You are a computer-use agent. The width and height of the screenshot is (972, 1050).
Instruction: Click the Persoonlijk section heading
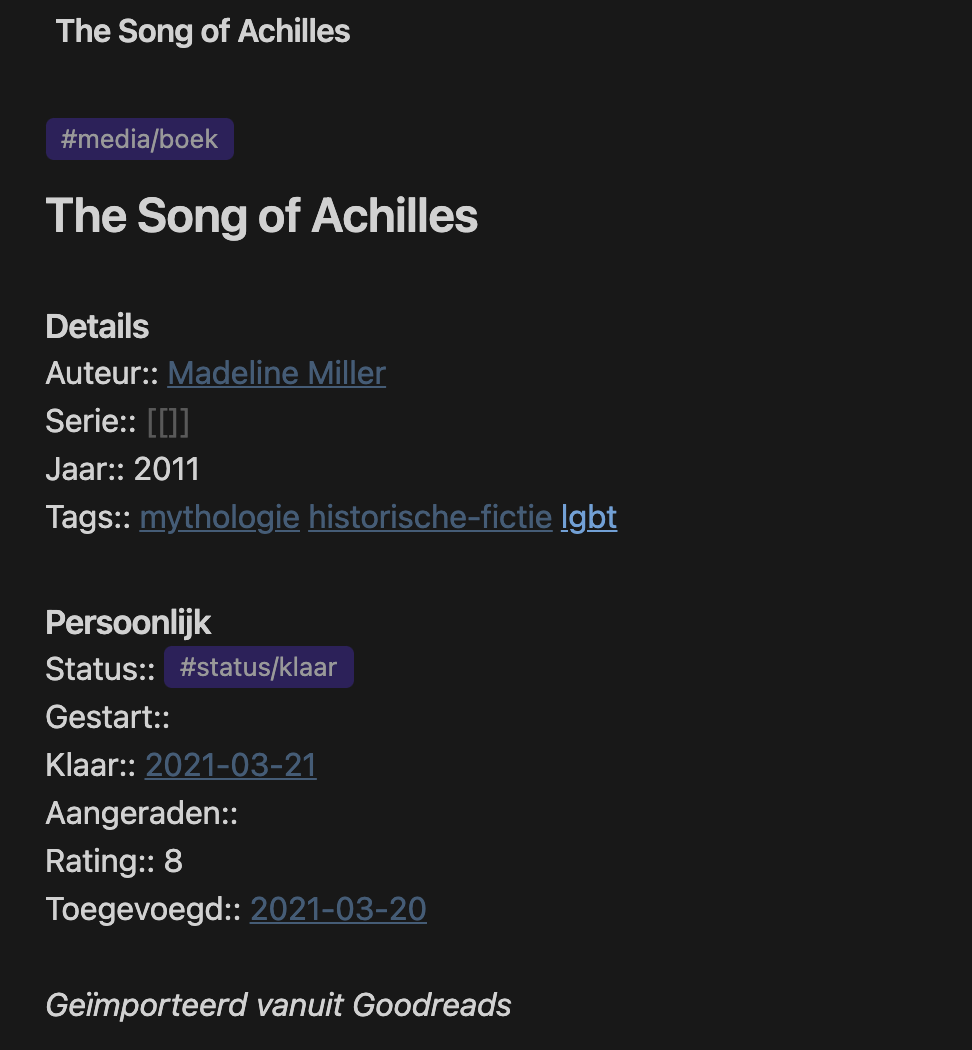(x=128, y=622)
